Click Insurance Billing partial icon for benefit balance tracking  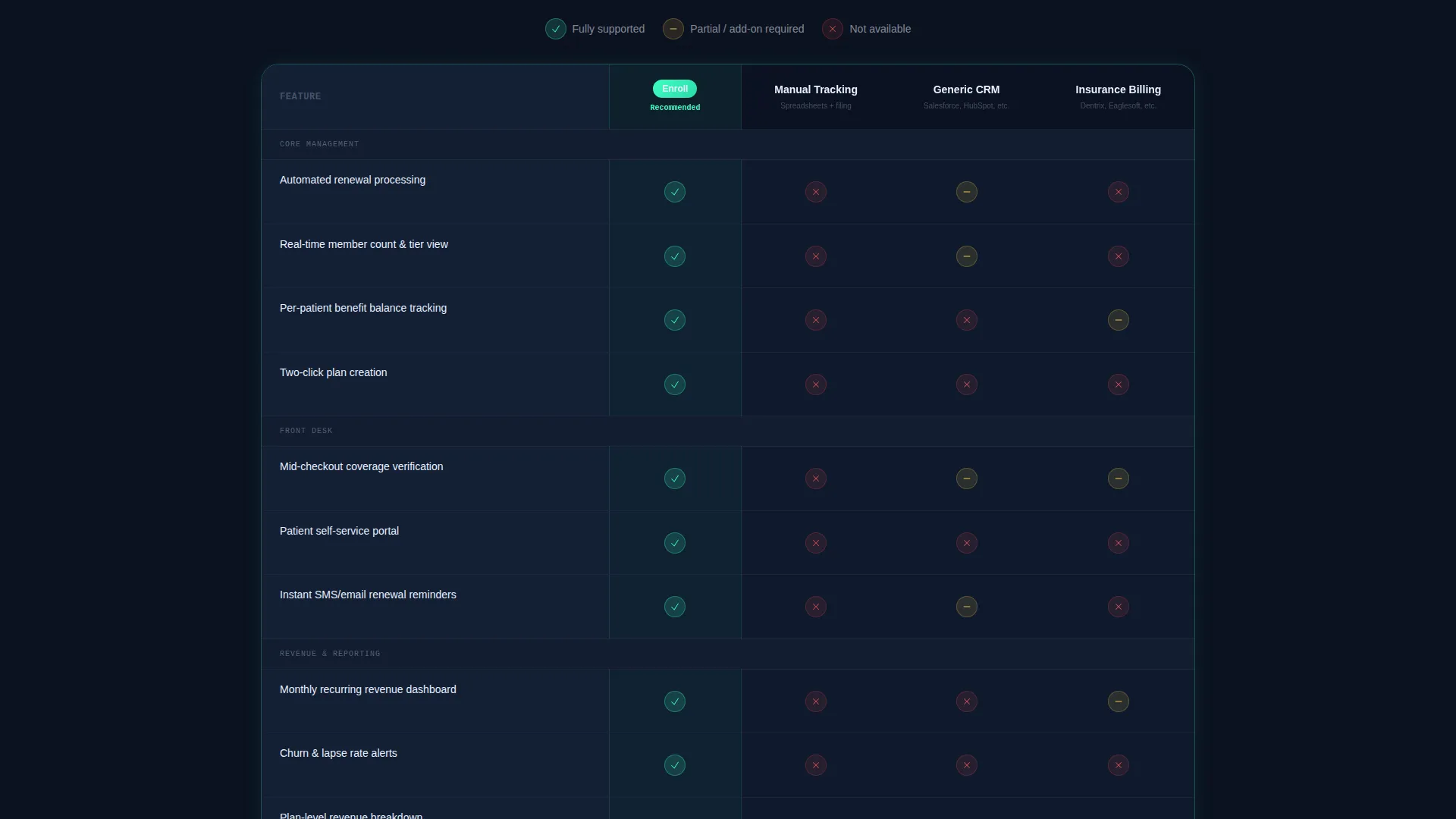coord(1118,320)
